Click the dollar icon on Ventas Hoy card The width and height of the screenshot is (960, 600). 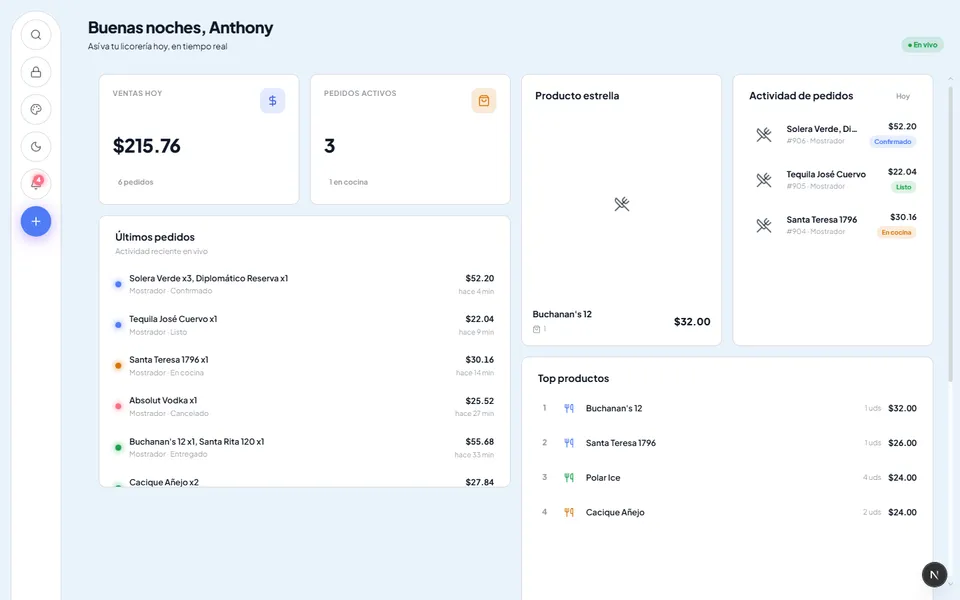(272, 100)
